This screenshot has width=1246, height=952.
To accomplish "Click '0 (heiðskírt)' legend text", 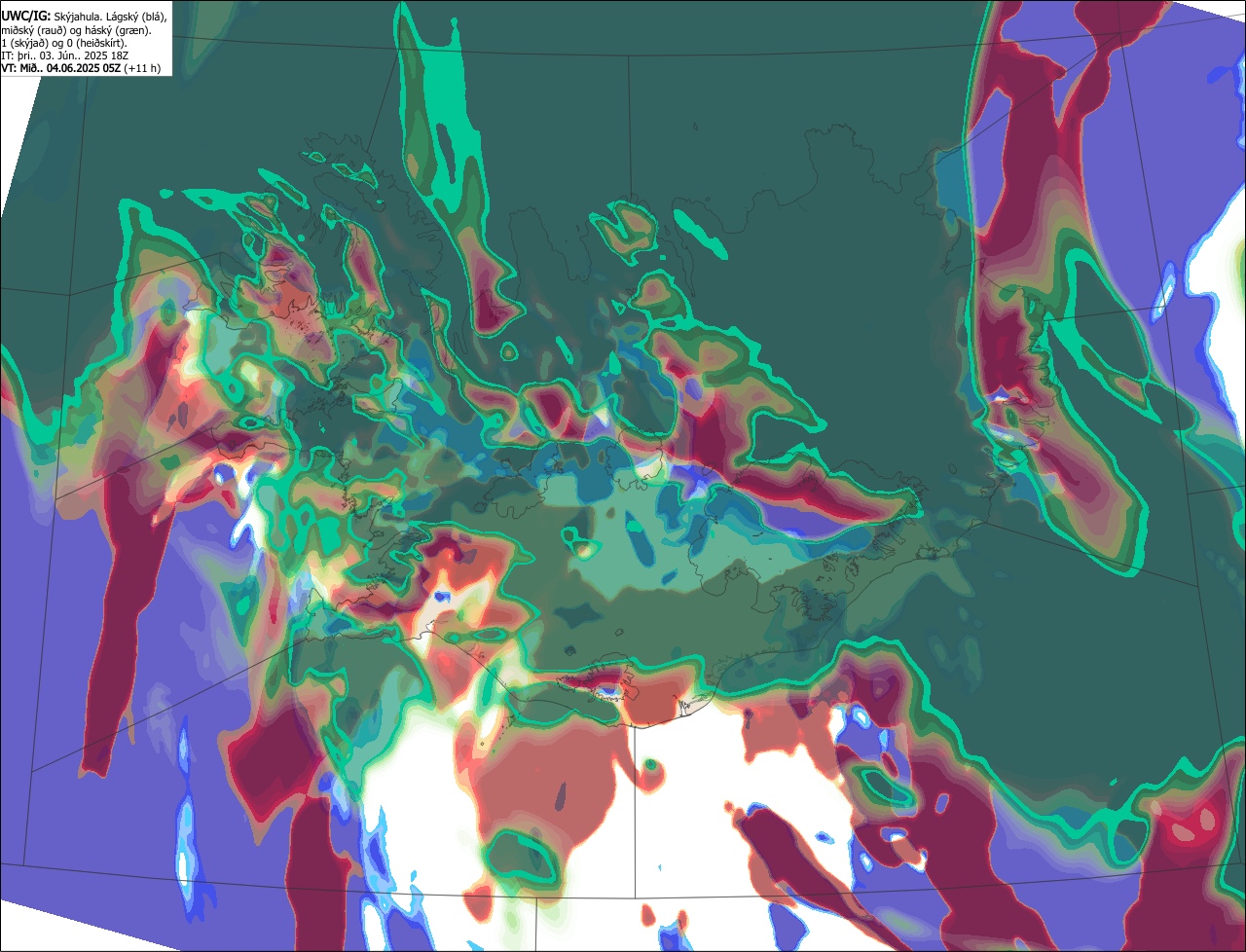I will [x=96, y=44].
